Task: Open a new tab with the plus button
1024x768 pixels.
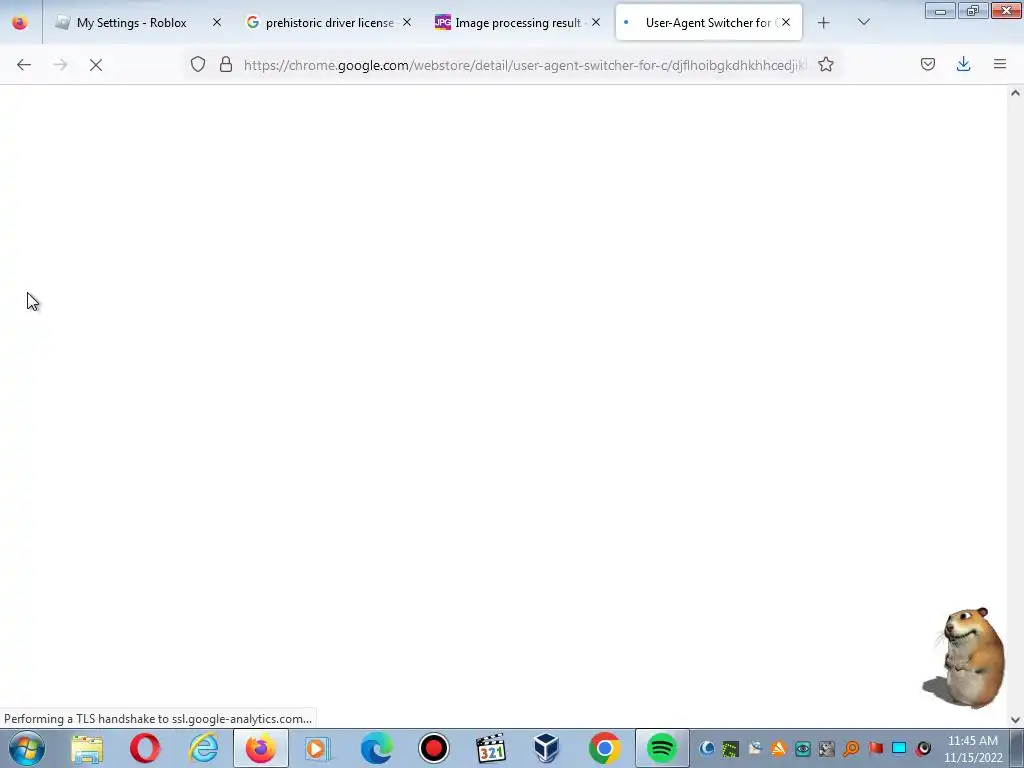Action: pyautogui.click(x=824, y=23)
